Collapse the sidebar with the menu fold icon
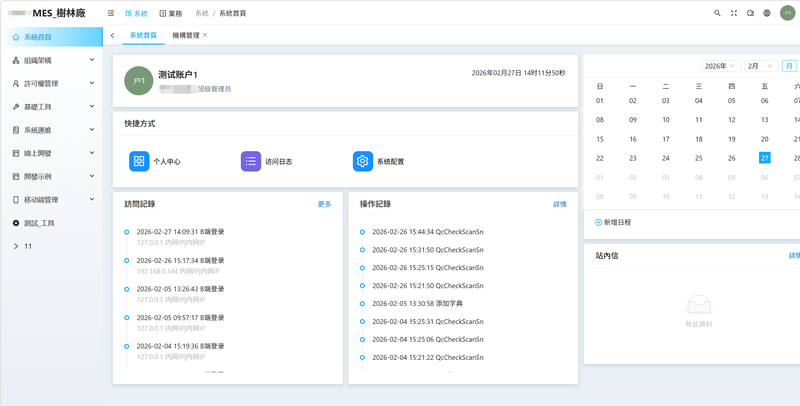 coord(111,13)
